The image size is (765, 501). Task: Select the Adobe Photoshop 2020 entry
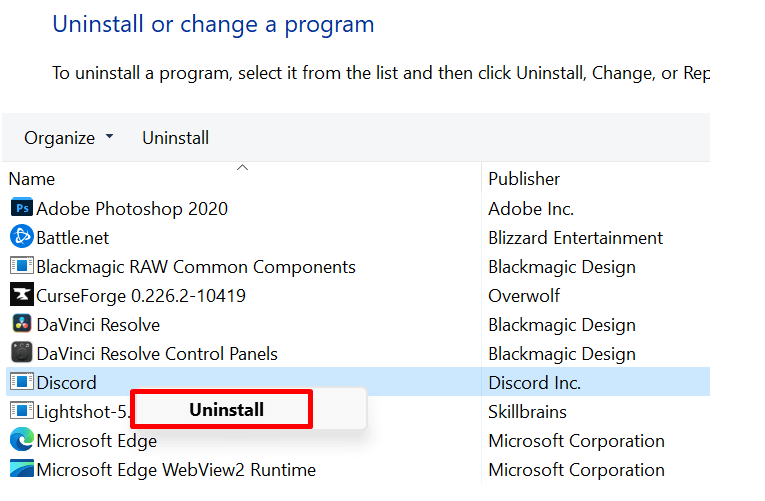pyautogui.click(x=132, y=209)
